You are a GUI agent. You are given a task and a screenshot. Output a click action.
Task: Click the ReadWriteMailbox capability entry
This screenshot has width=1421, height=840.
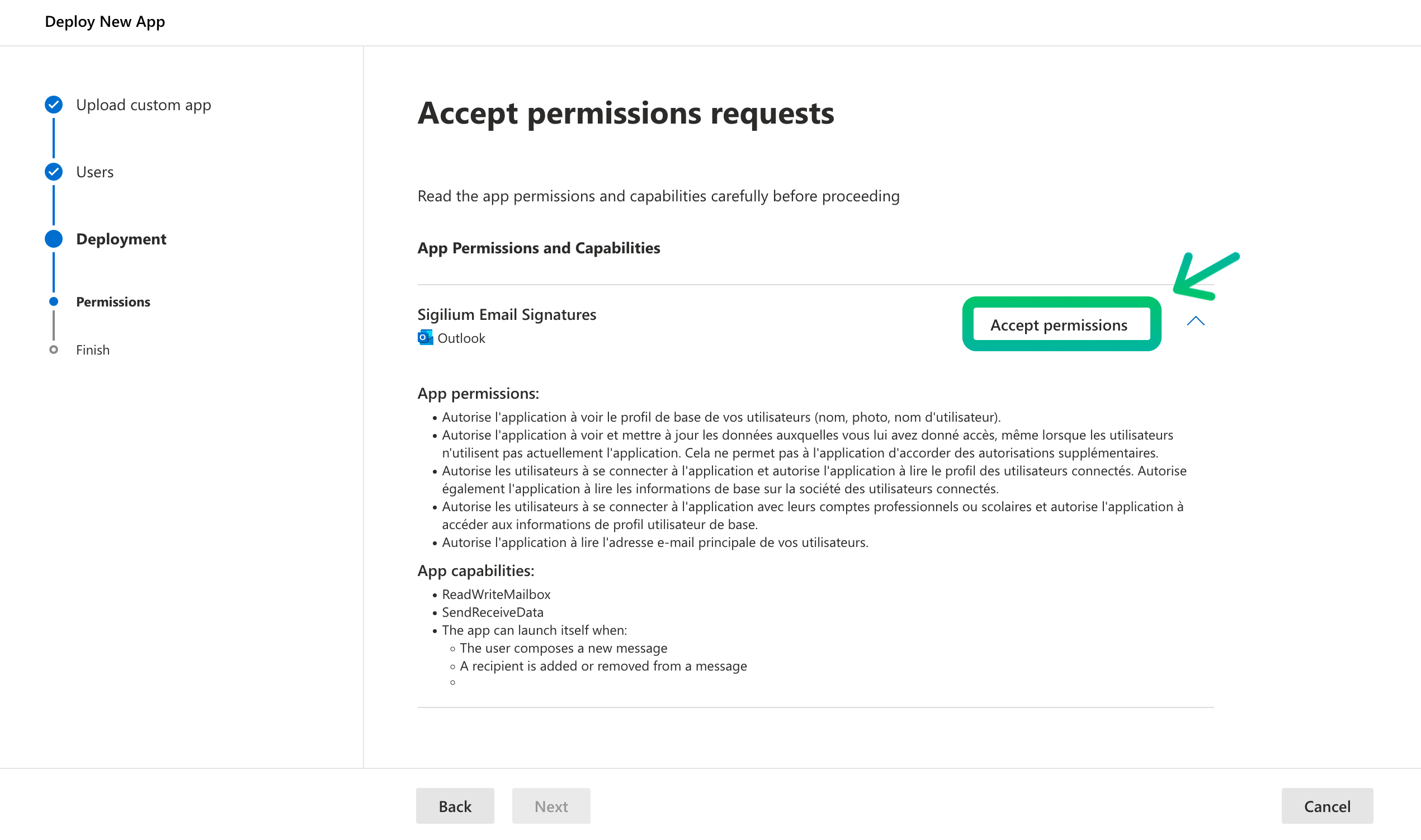pyautogui.click(x=495, y=594)
